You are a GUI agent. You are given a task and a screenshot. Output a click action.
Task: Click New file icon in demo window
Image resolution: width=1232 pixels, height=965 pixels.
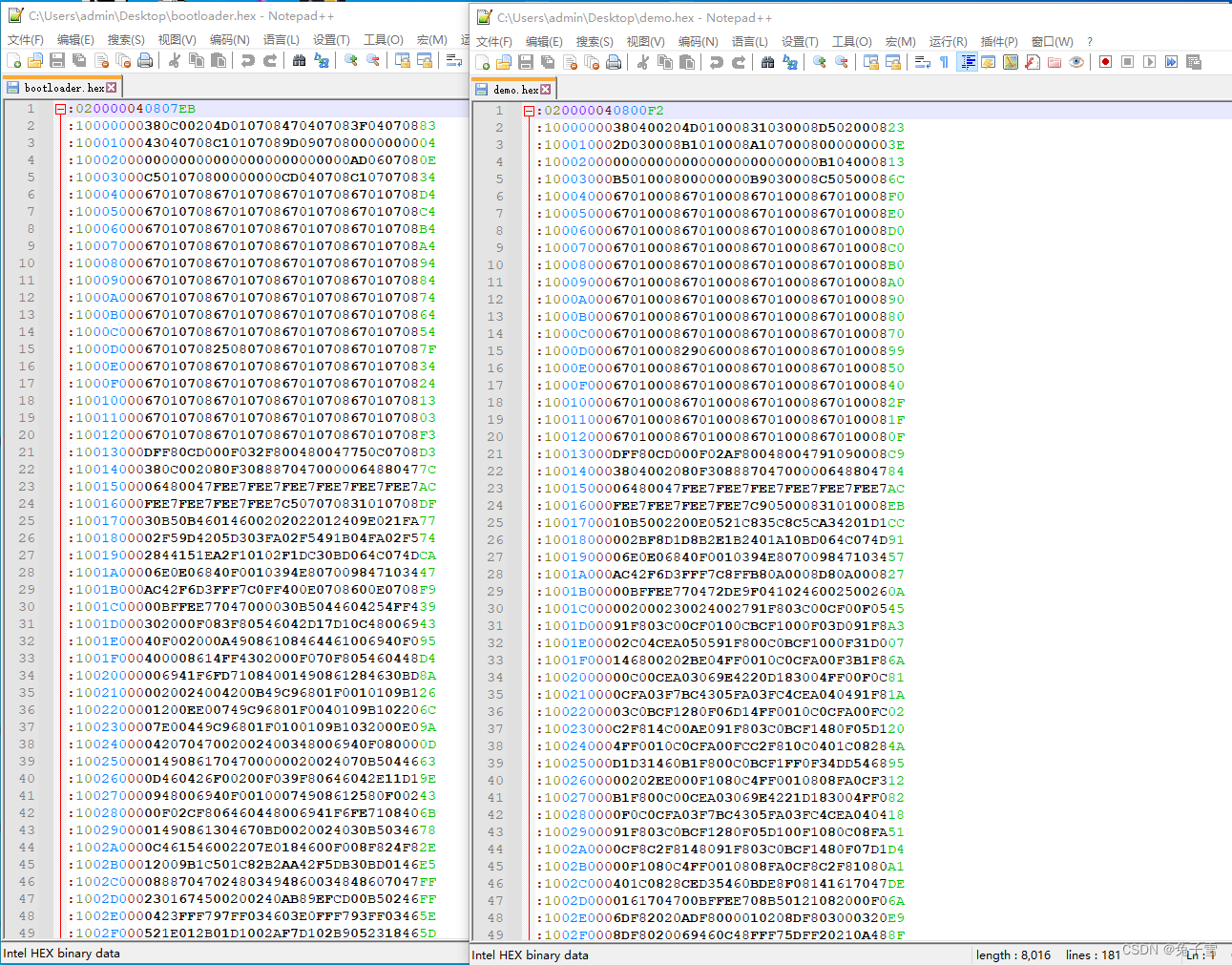pyautogui.click(x=482, y=62)
